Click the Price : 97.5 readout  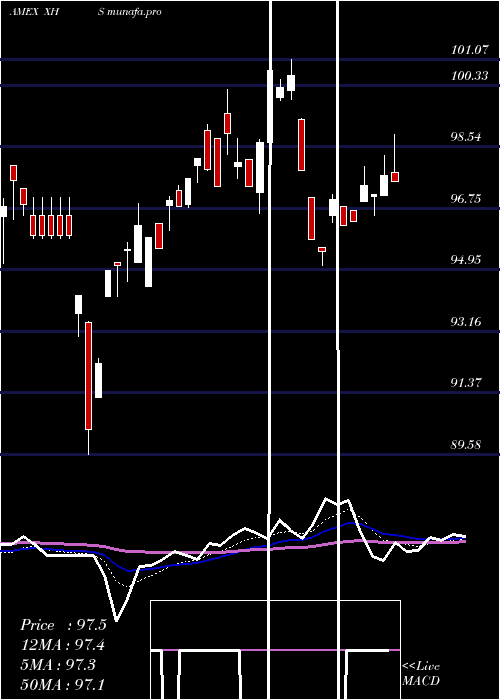pyautogui.click(x=63, y=625)
